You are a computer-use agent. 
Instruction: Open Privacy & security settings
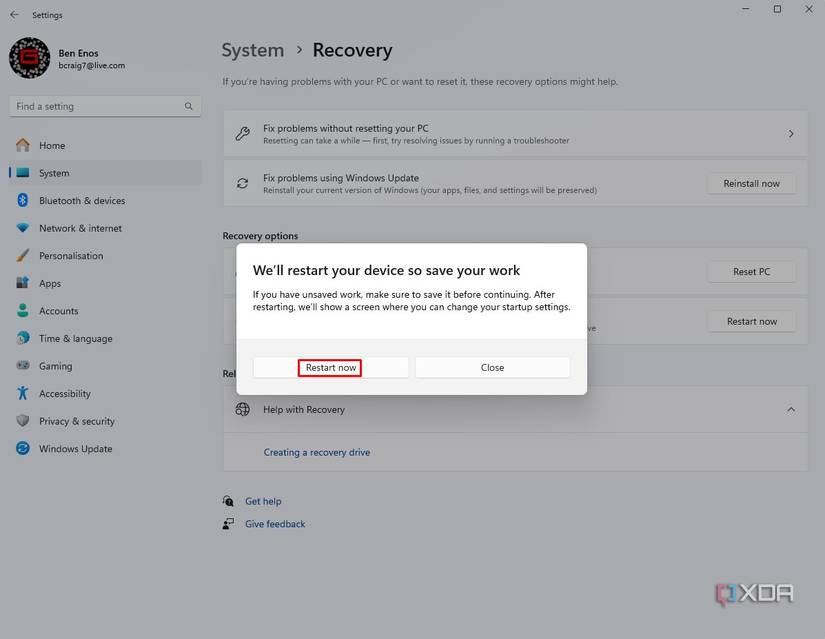coord(105,421)
